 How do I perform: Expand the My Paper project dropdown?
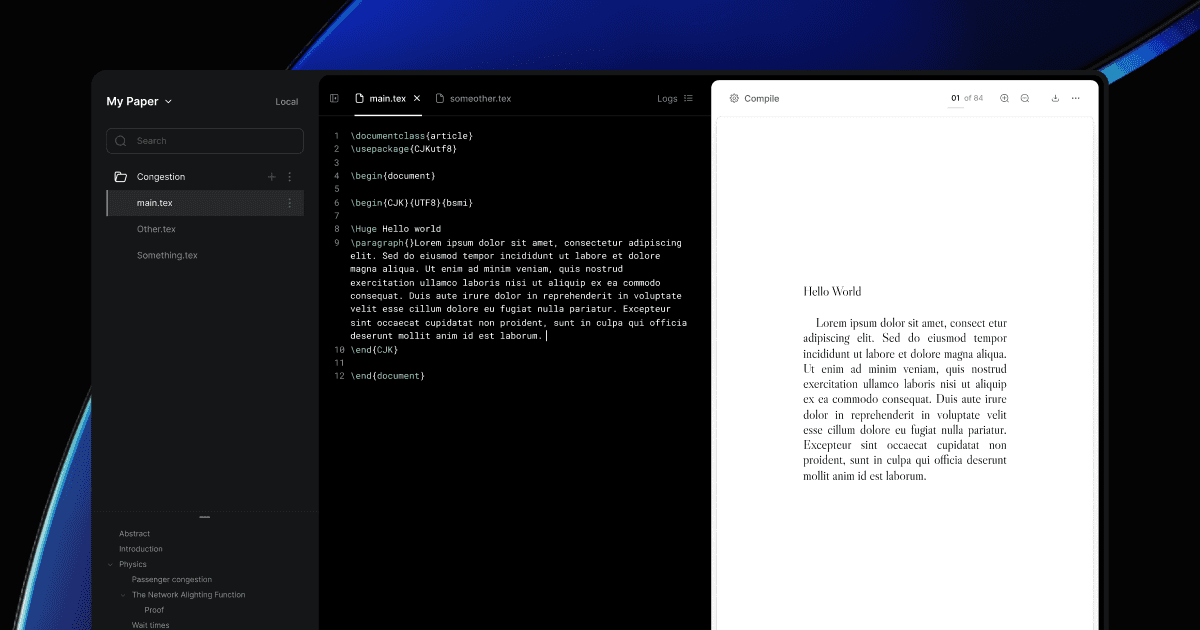pyautogui.click(x=170, y=101)
